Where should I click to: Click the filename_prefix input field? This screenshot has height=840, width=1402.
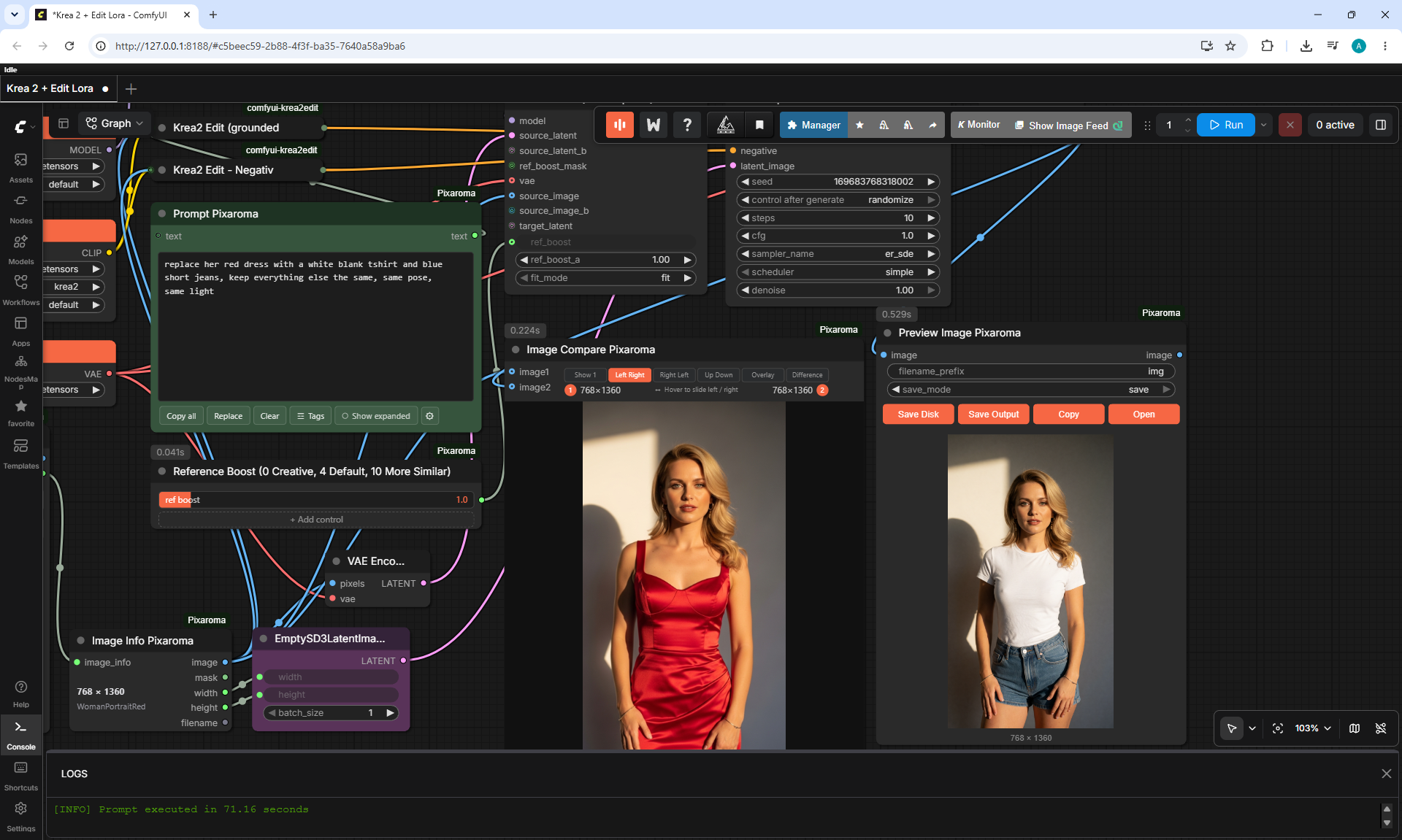tap(1031, 371)
